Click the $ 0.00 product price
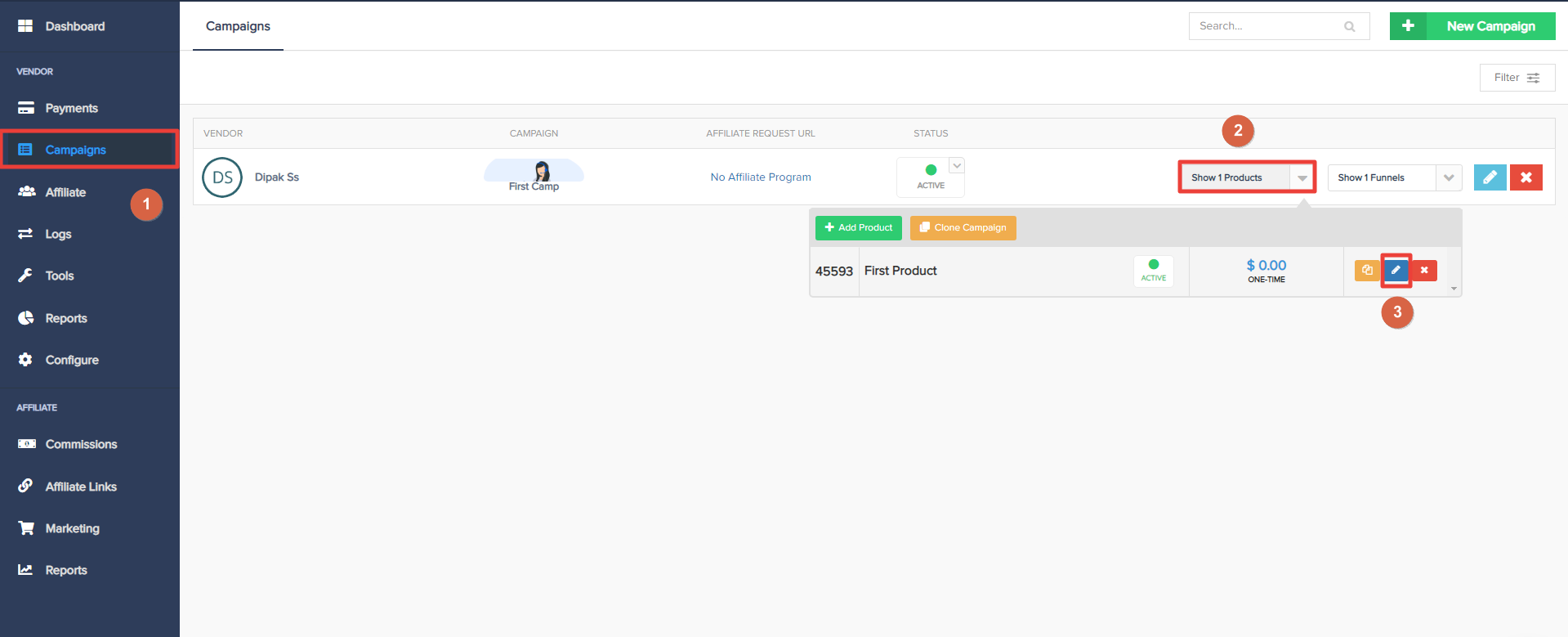 point(1266,265)
